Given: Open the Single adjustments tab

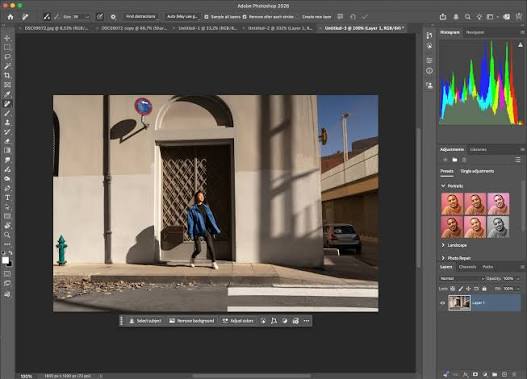Looking at the screenshot, I should pyautogui.click(x=477, y=171).
